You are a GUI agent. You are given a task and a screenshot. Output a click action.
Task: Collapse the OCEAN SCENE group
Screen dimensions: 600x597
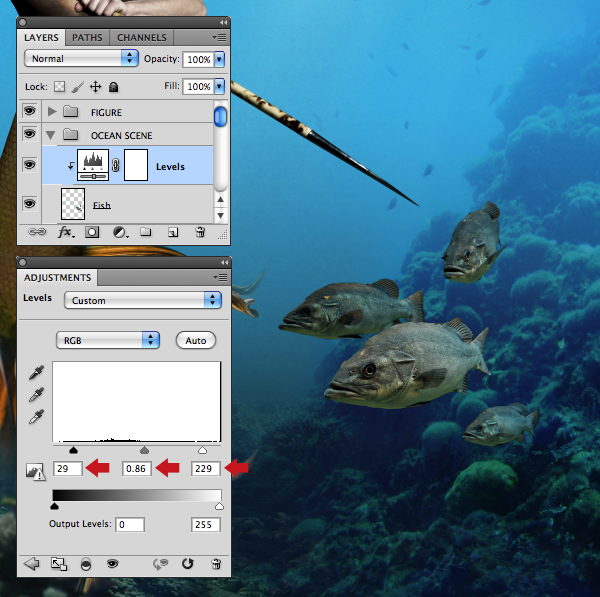click(x=51, y=135)
